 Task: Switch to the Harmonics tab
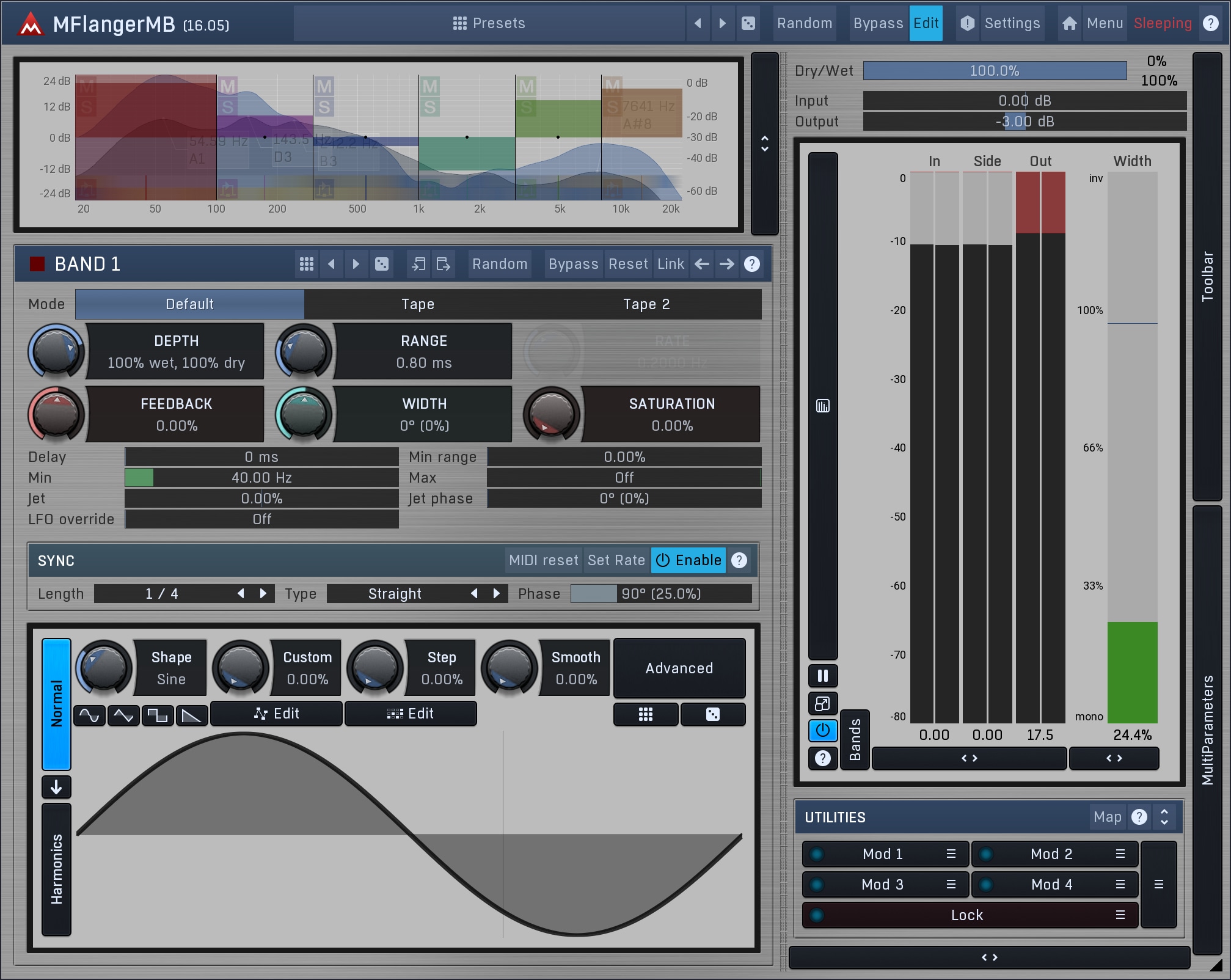tap(56, 869)
